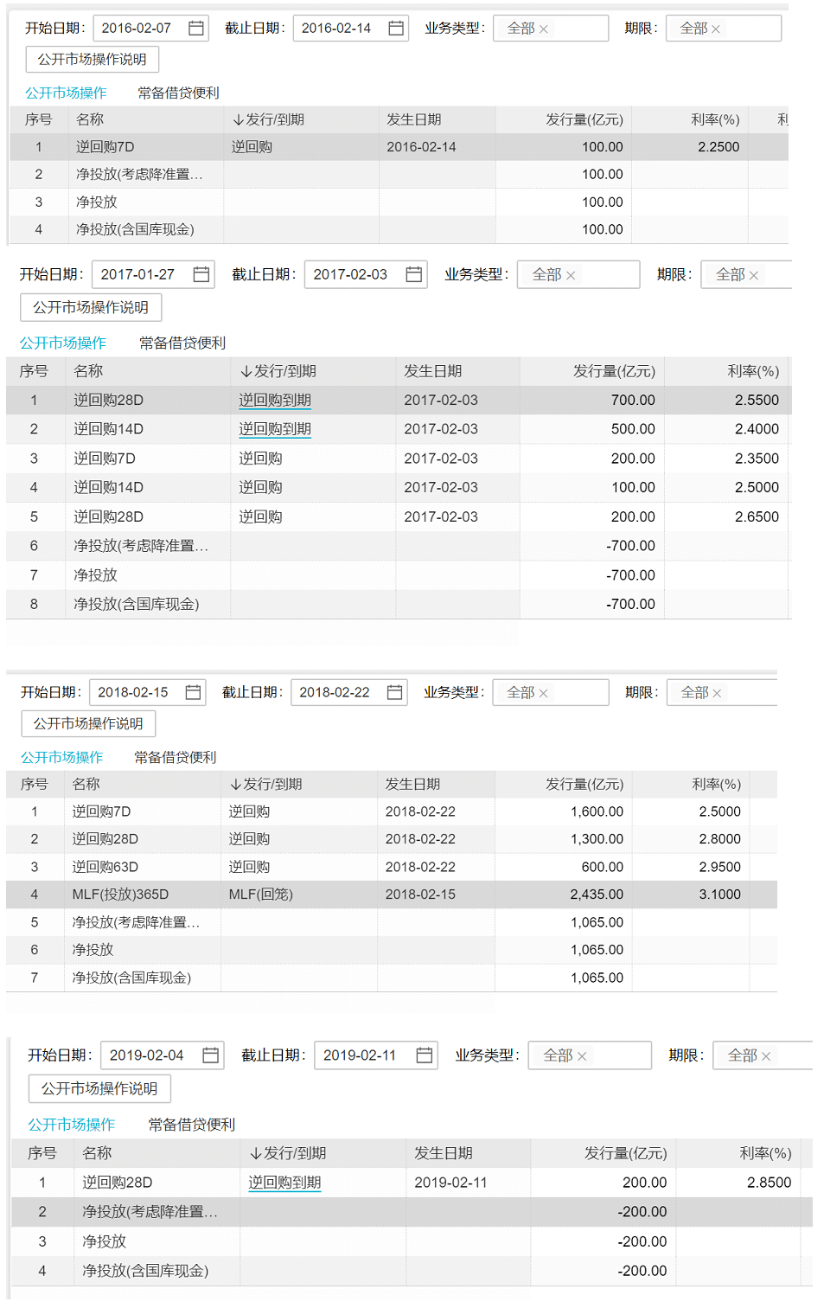
Task: Click 逆回购到期 link dated 2019-02-11
Action: point(285,1183)
